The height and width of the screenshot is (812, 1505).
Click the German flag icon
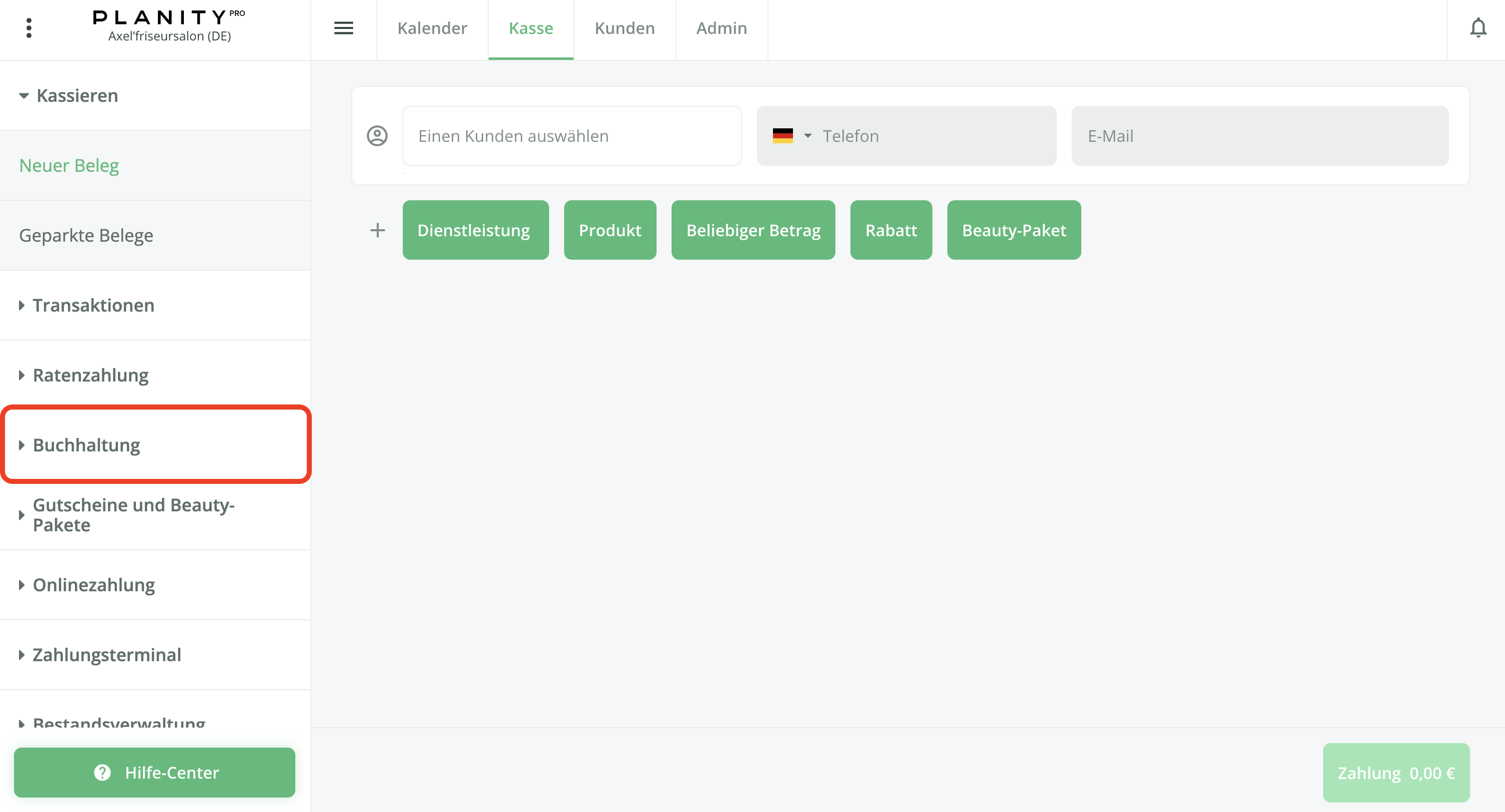tap(782, 136)
